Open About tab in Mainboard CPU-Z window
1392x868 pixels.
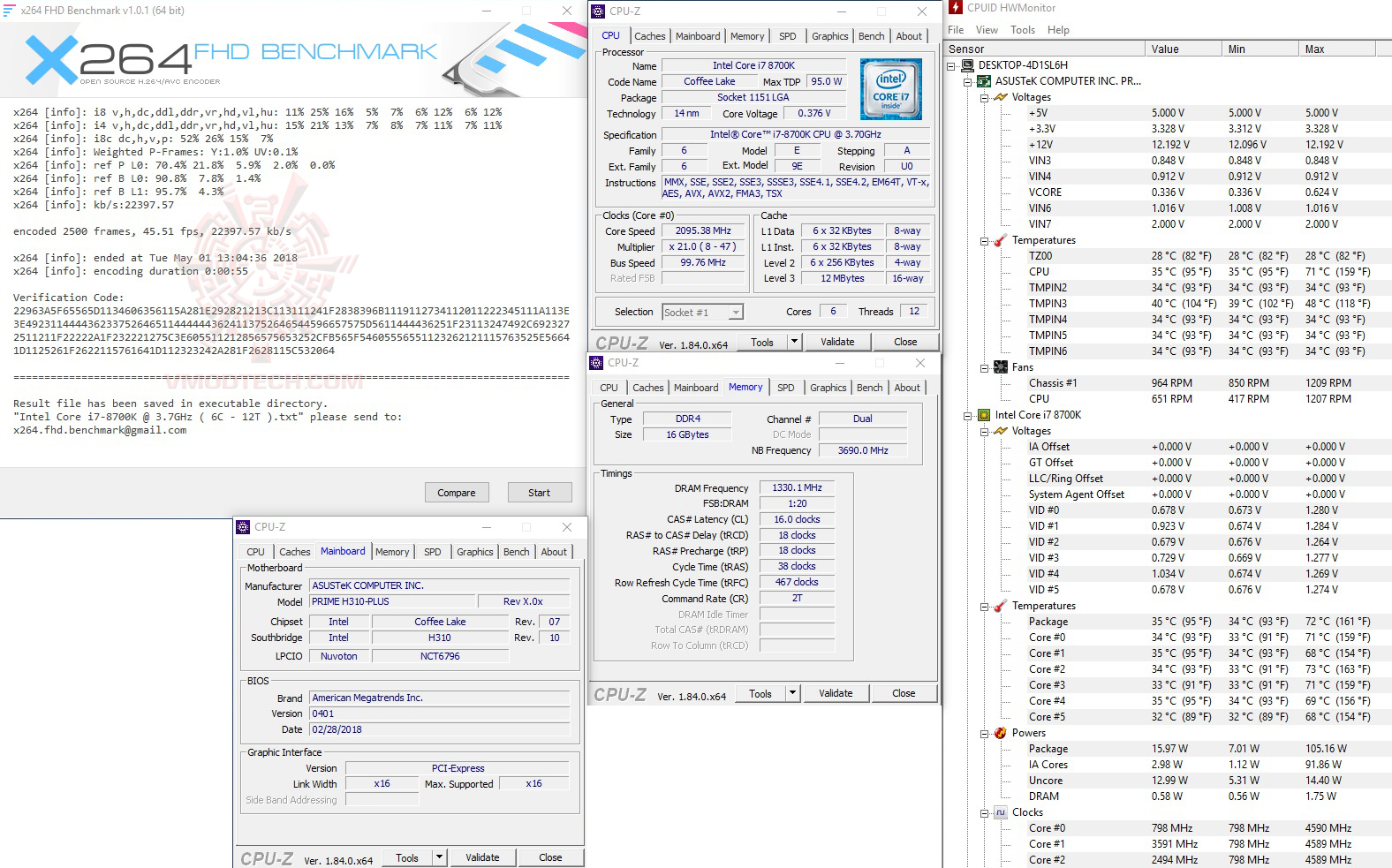554,552
